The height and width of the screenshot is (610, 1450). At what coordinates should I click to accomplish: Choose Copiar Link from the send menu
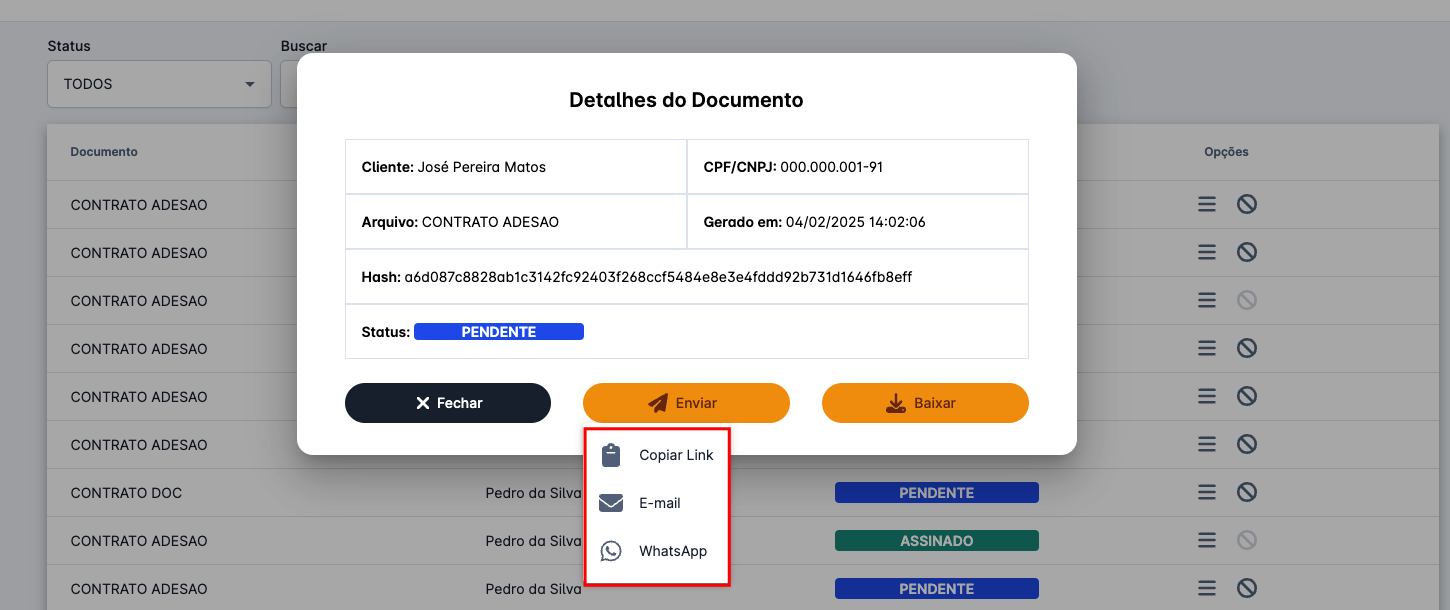(676, 456)
